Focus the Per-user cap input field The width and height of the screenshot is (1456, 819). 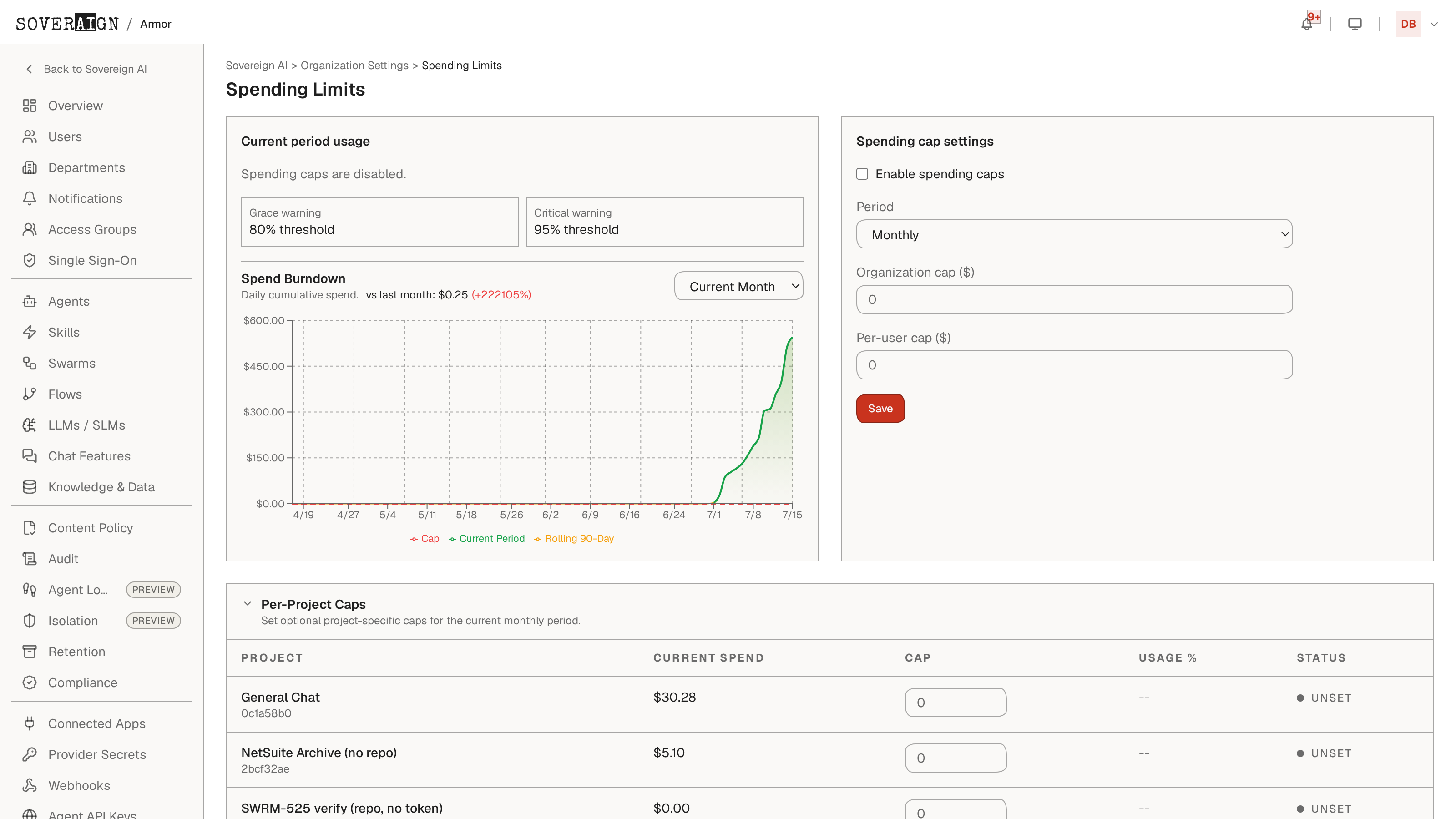[1074, 365]
